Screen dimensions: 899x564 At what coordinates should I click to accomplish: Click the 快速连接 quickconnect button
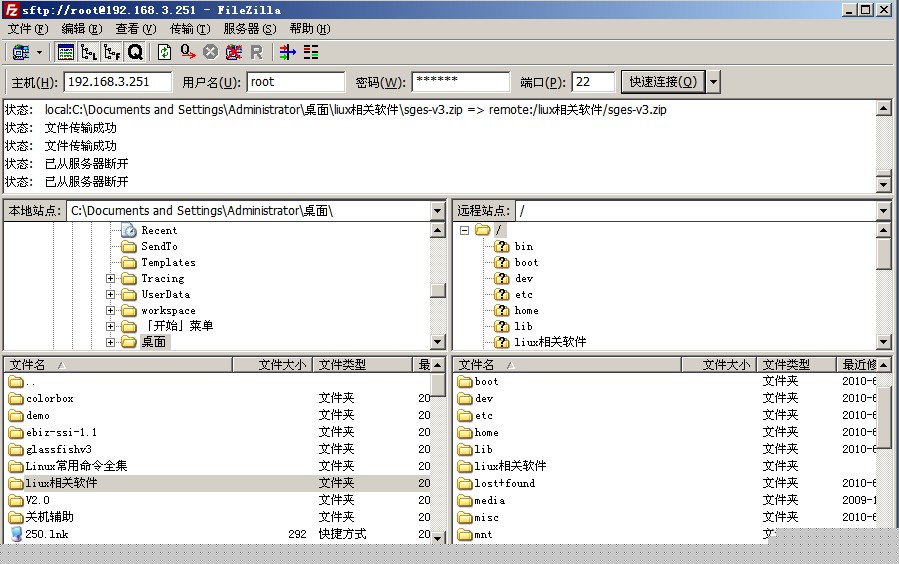pos(663,82)
